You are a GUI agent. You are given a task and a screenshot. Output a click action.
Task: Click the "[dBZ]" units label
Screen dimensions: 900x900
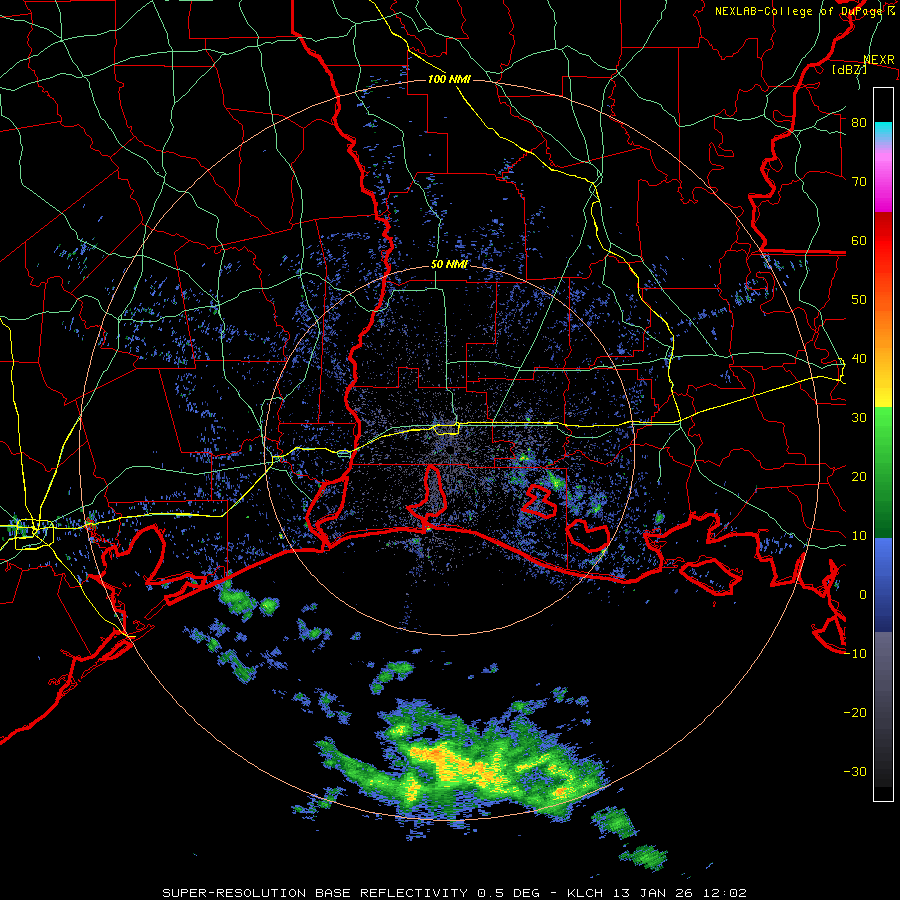849,69
